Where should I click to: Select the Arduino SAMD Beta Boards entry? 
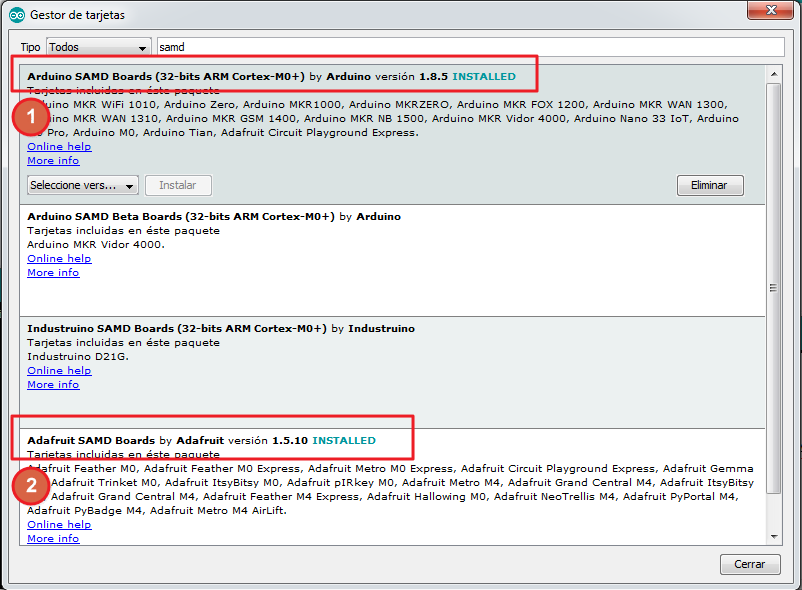(392, 261)
